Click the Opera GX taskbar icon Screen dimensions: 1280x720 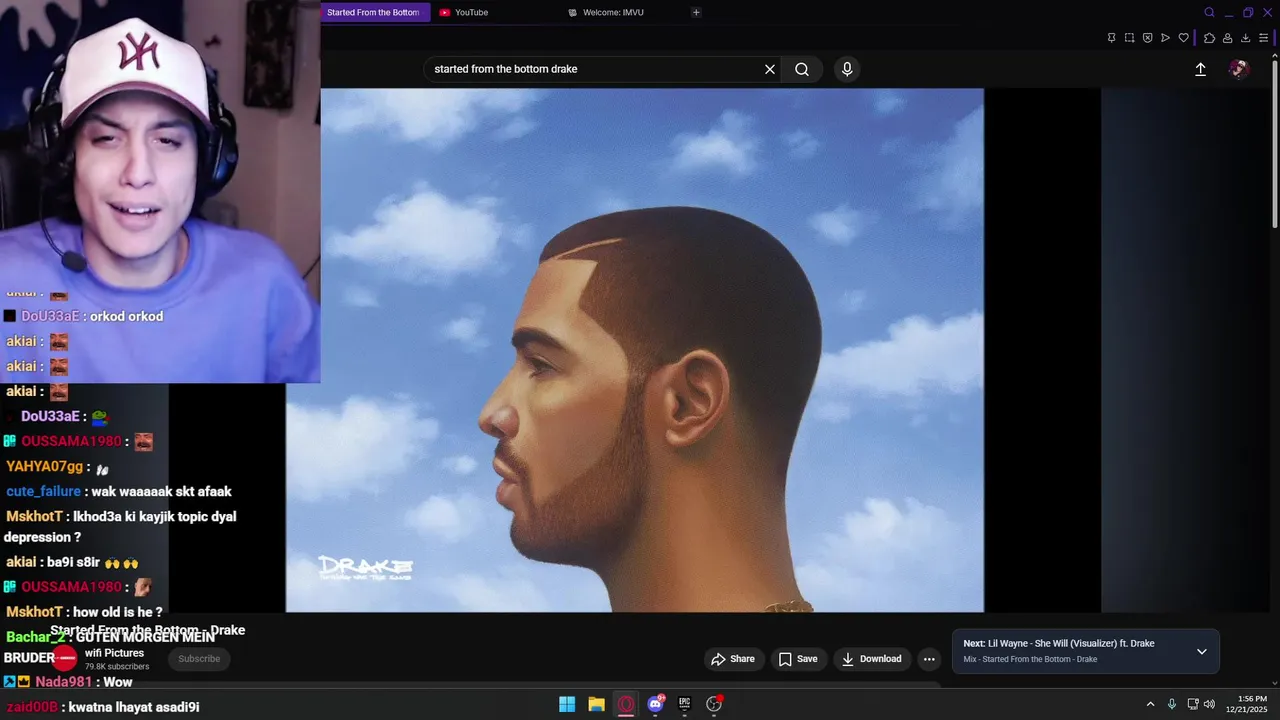(626, 704)
